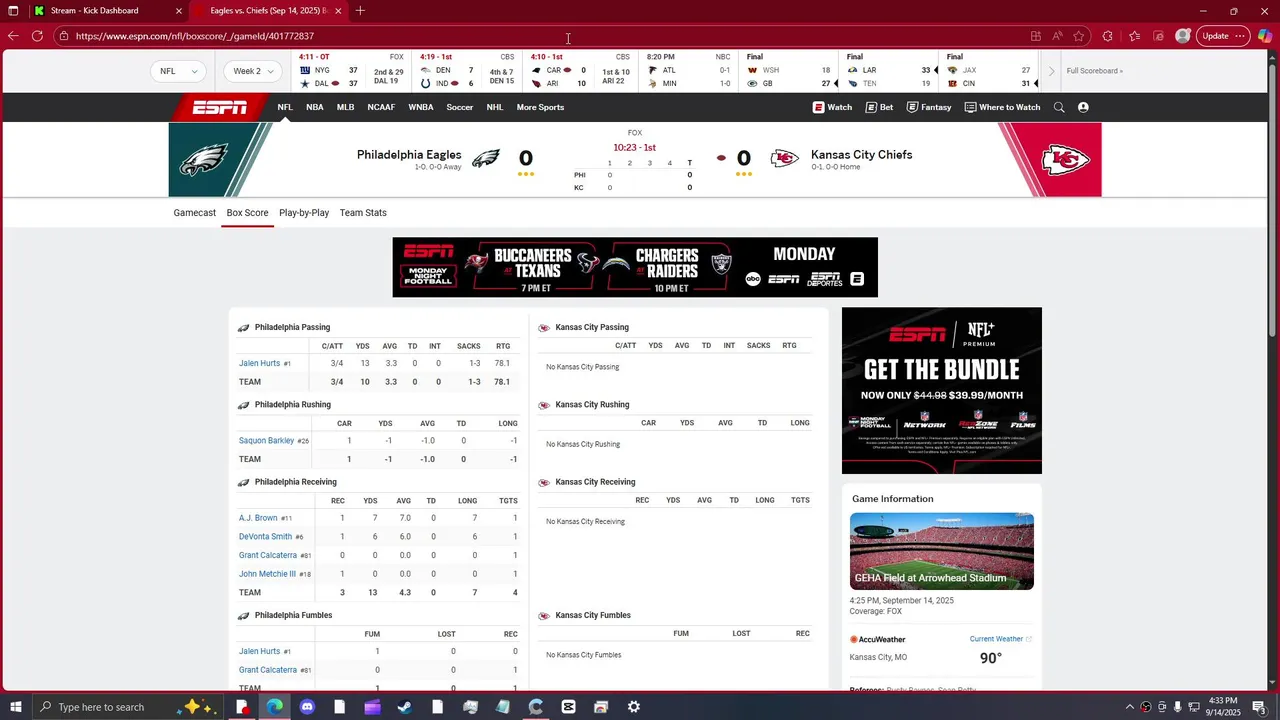This screenshot has width=1280, height=720.
Task: Open ESPN Watch link
Action: click(x=833, y=107)
